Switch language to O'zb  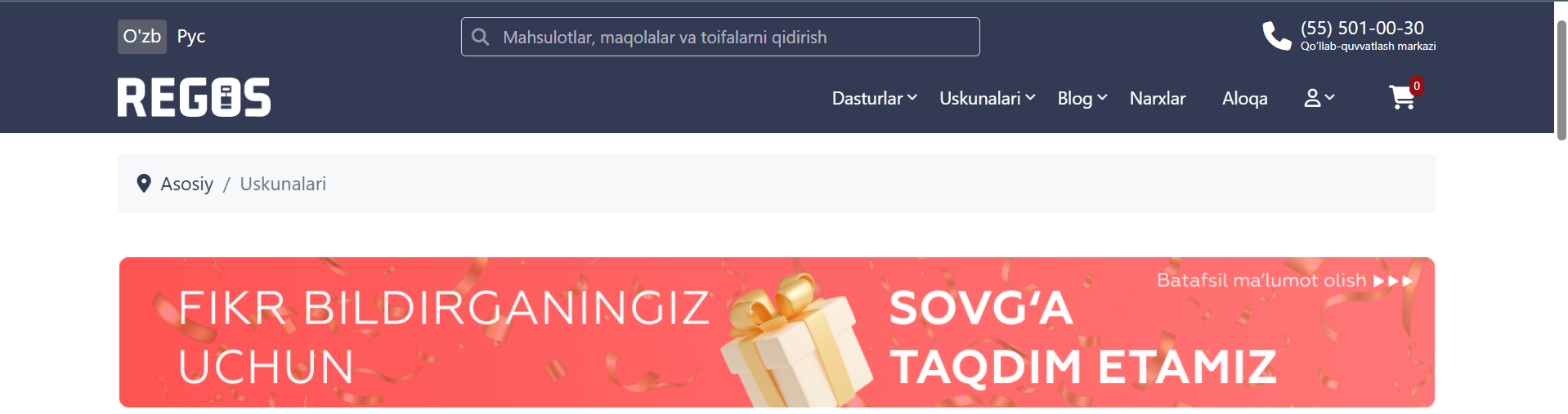click(x=142, y=37)
